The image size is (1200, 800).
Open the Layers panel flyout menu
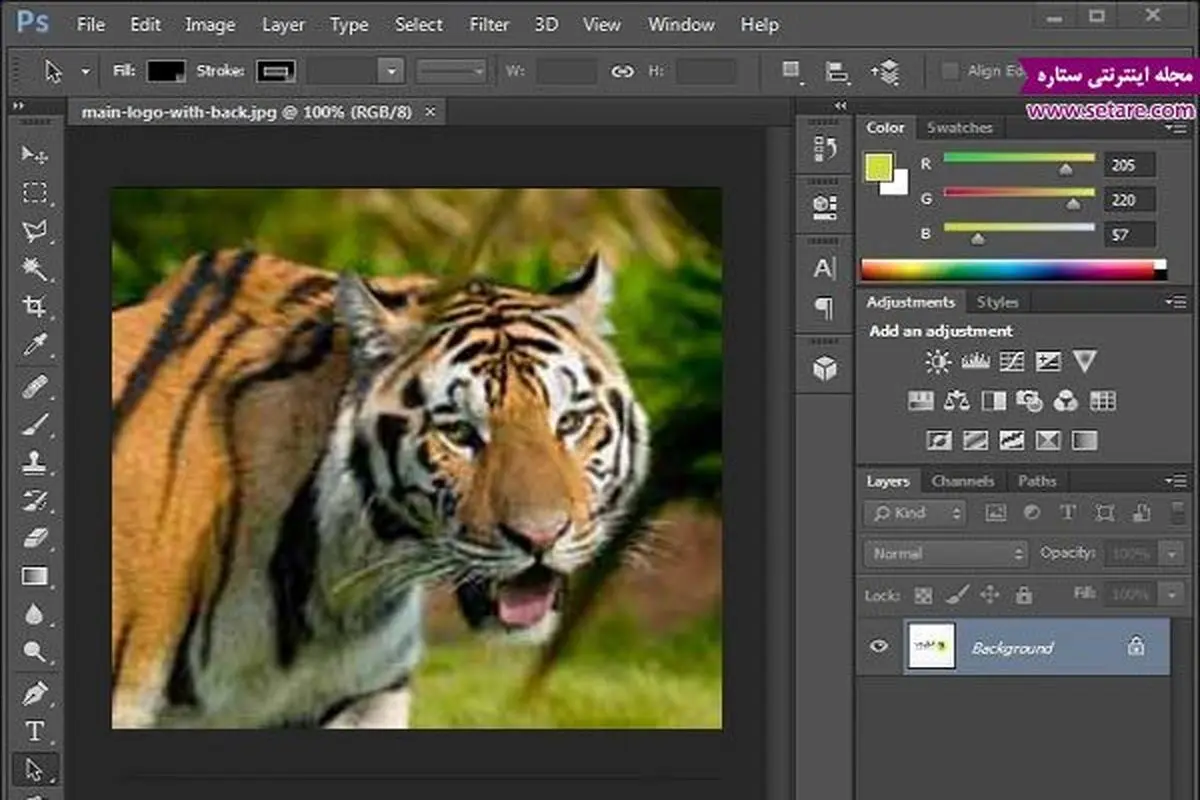[1176, 481]
